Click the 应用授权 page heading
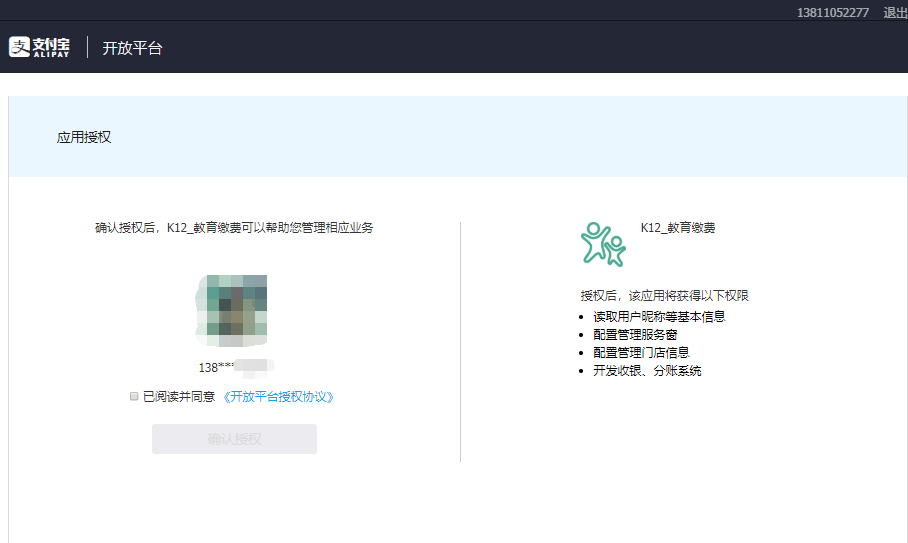Screen dimensions: 908x543 tap(84, 137)
